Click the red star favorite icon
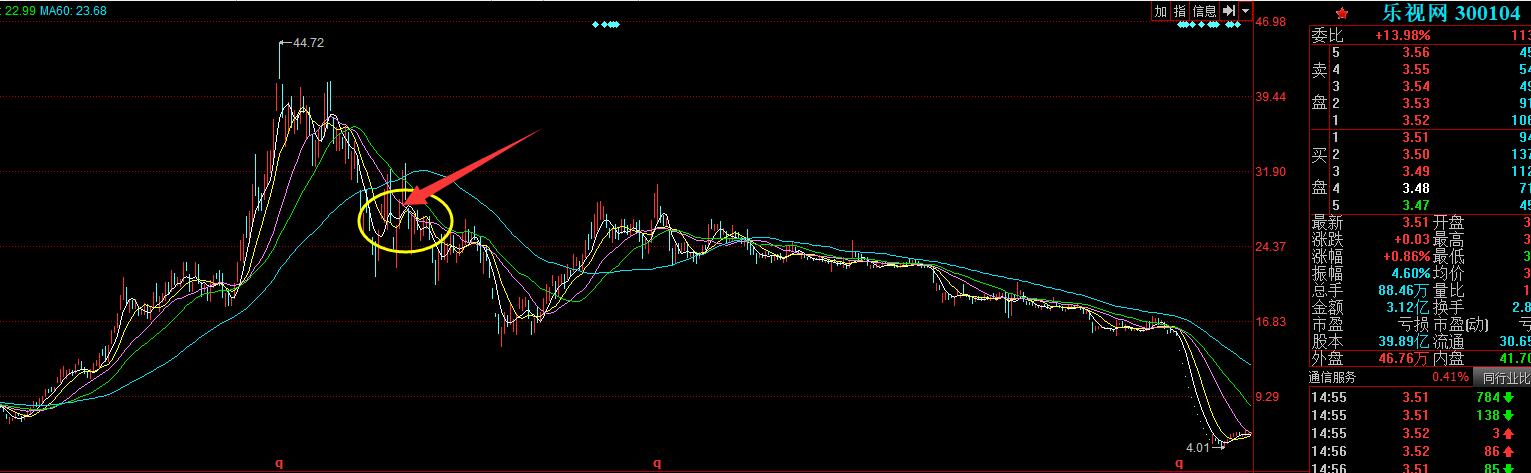The width and height of the screenshot is (1531, 473). click(1342, 13)
